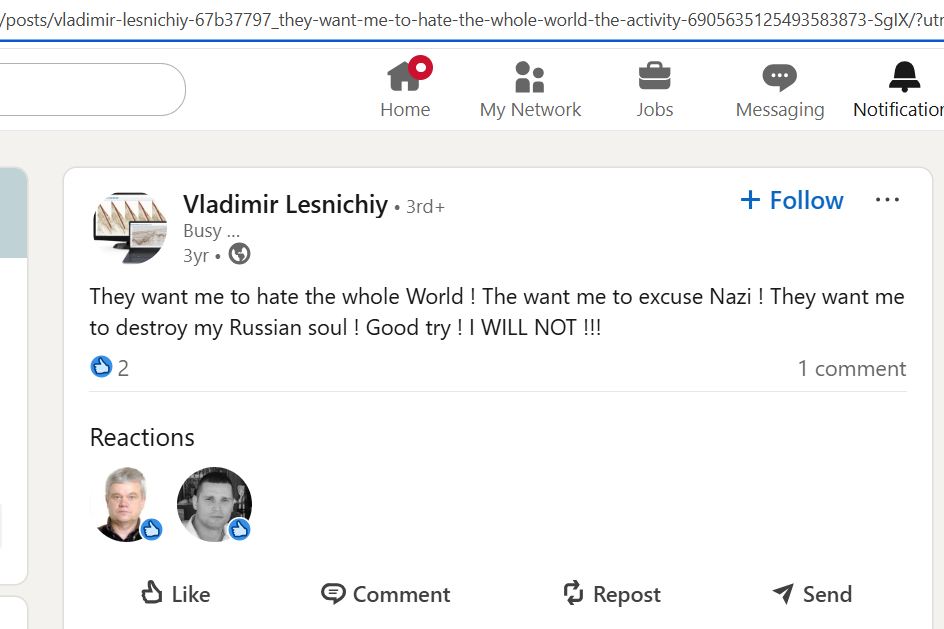Comment on the post
The height and width of the screenshot is (629, 944).
386,594
